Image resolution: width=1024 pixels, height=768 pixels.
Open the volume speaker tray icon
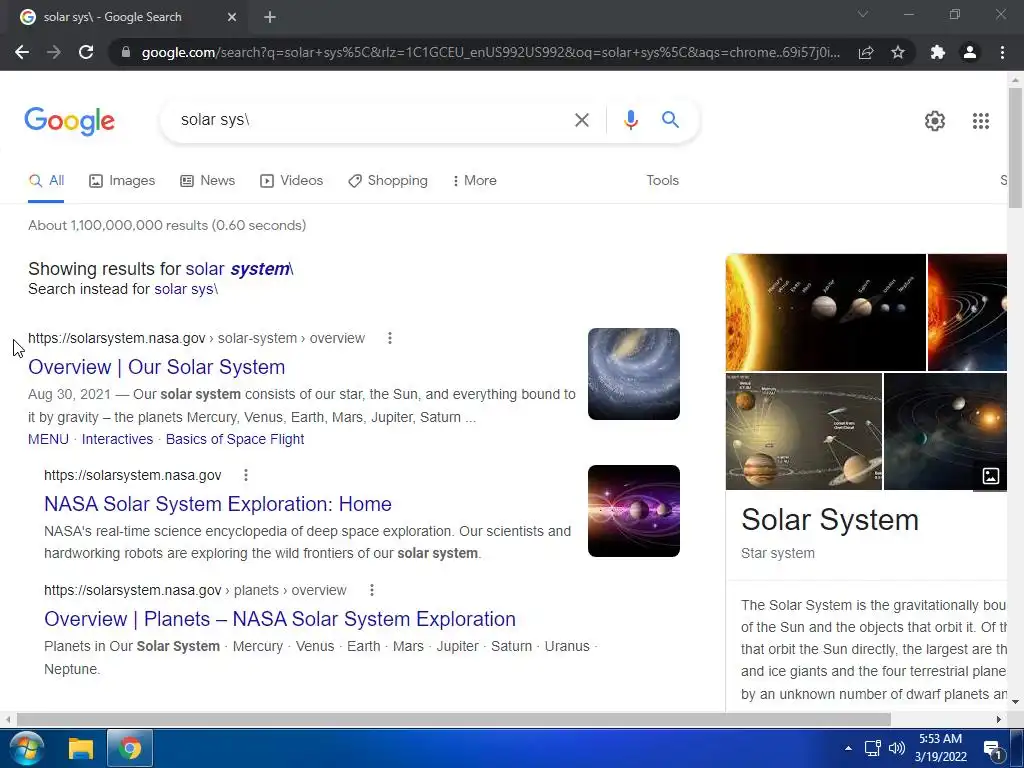[x=897, y=748]
